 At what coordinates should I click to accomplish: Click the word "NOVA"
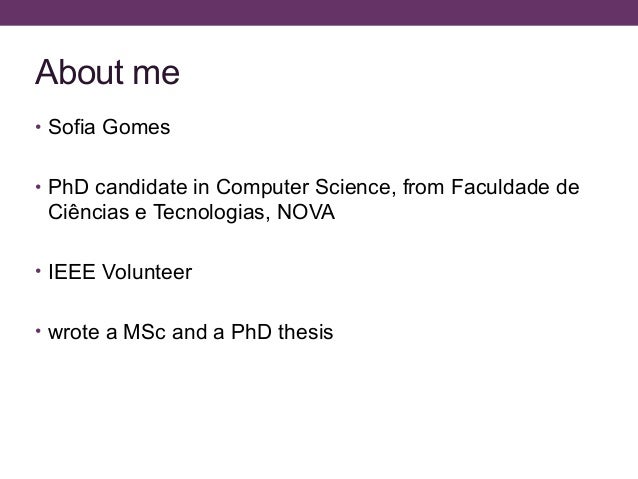click(x=306, y=212)
